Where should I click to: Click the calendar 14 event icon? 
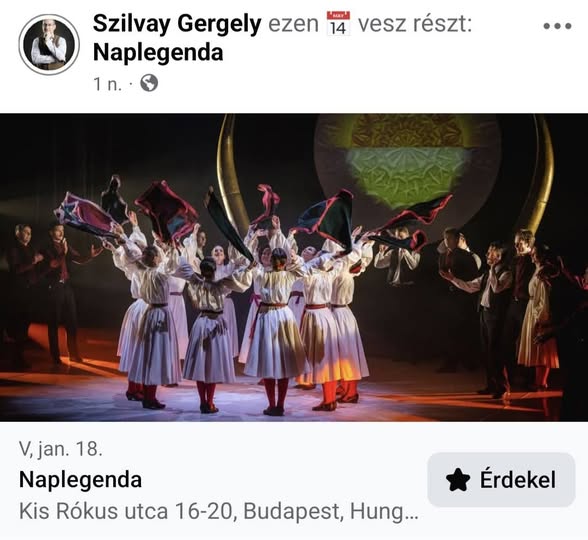[338, 24]
